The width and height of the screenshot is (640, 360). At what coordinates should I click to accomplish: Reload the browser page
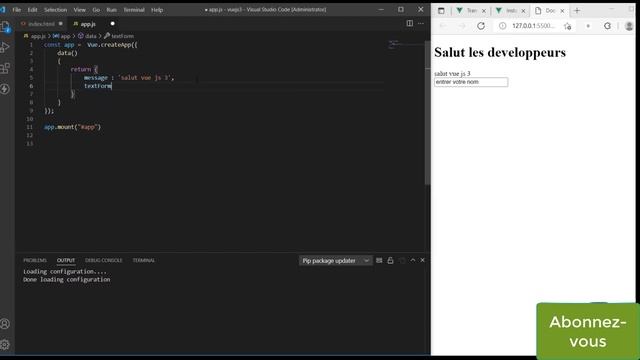[x=481, y=26]
